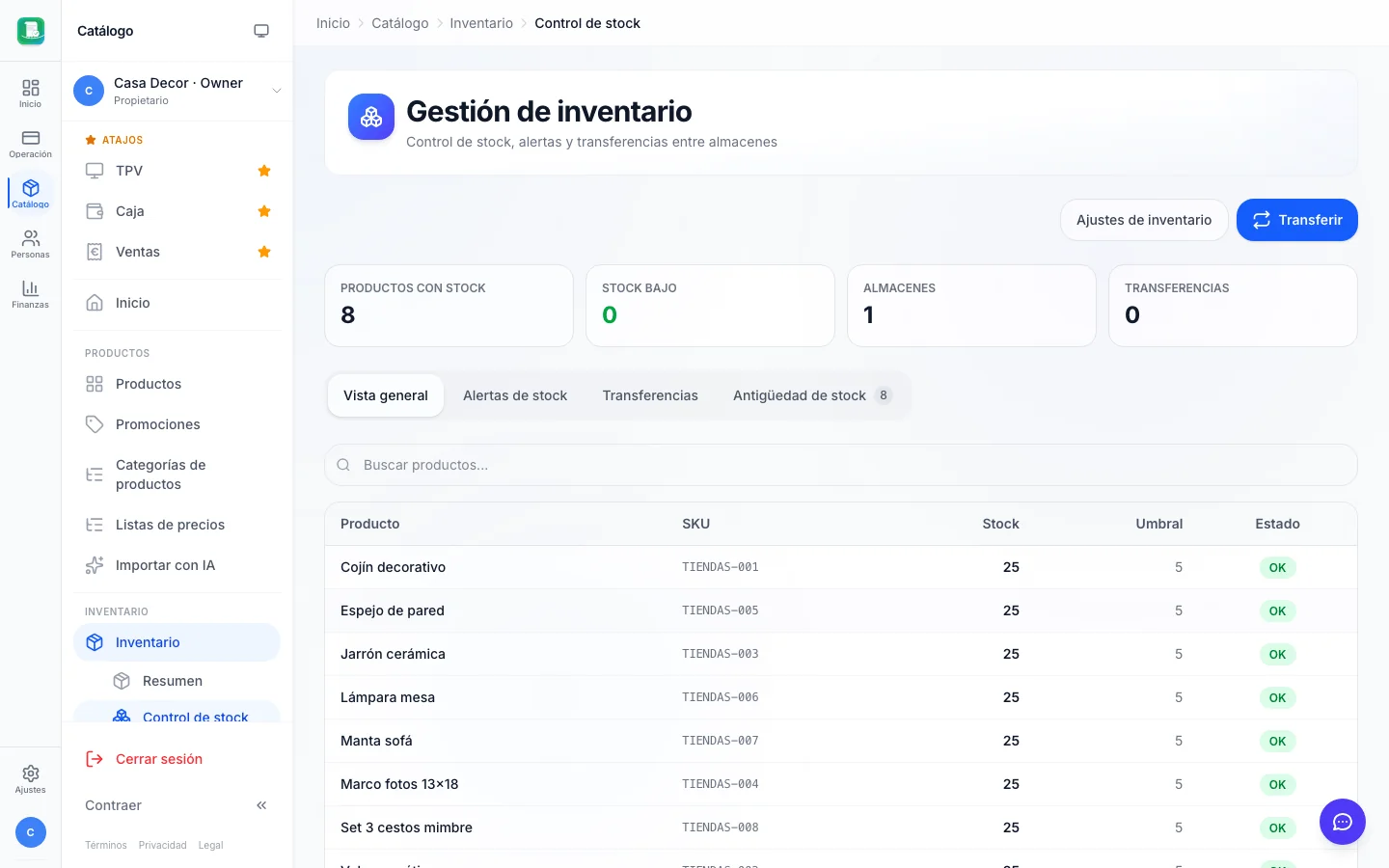Click OK status of Cojín decorativo
Viewport: 1389px width, 868px height.
(1277, 567)
